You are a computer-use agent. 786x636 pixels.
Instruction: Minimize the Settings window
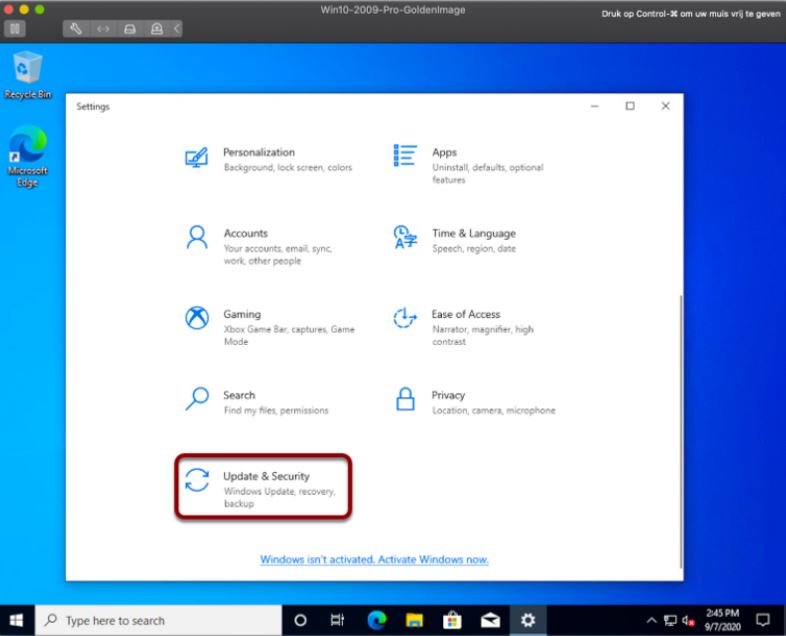[x=595, y=106]
